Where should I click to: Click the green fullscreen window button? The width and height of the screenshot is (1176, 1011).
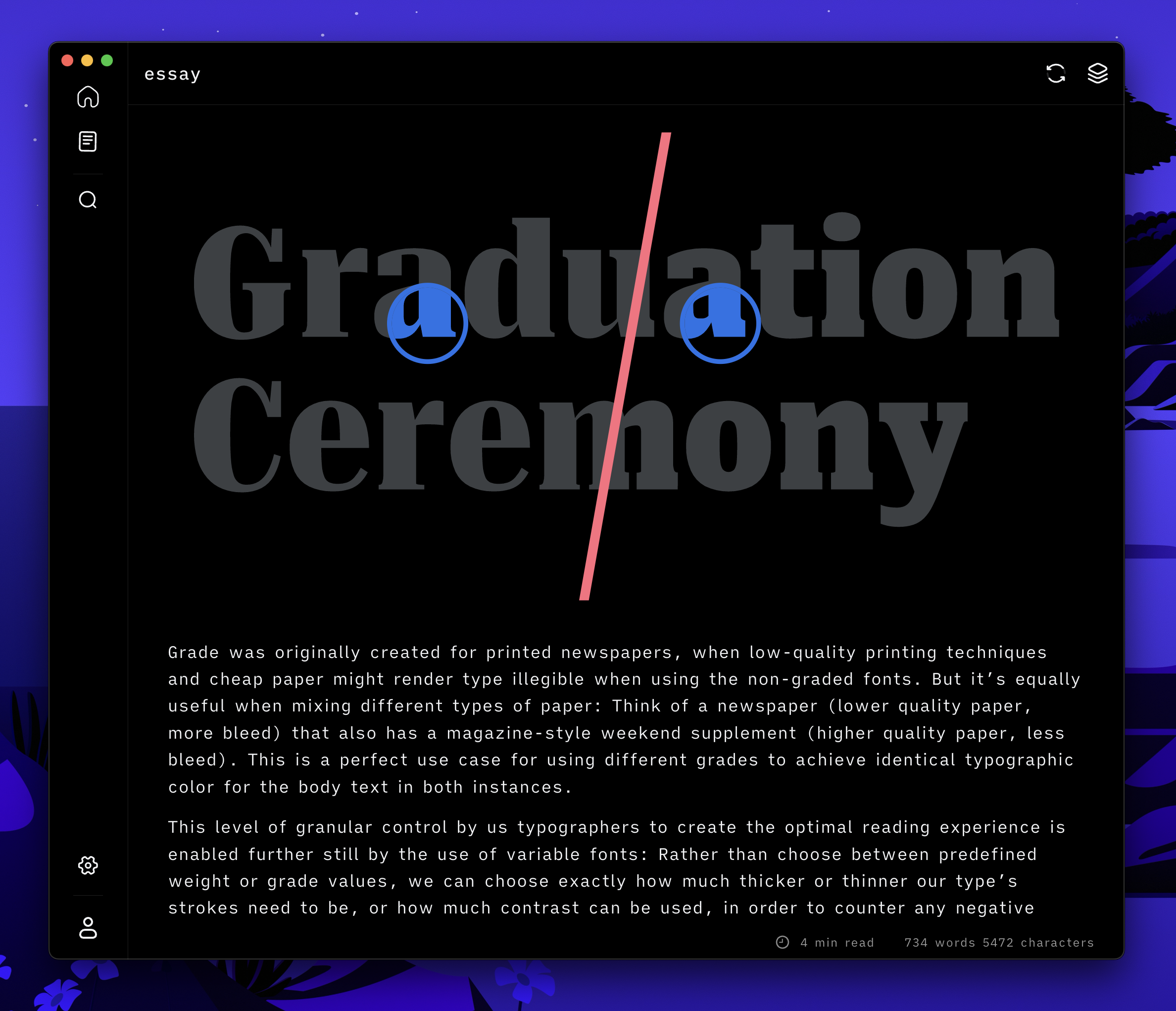[107, 61]
